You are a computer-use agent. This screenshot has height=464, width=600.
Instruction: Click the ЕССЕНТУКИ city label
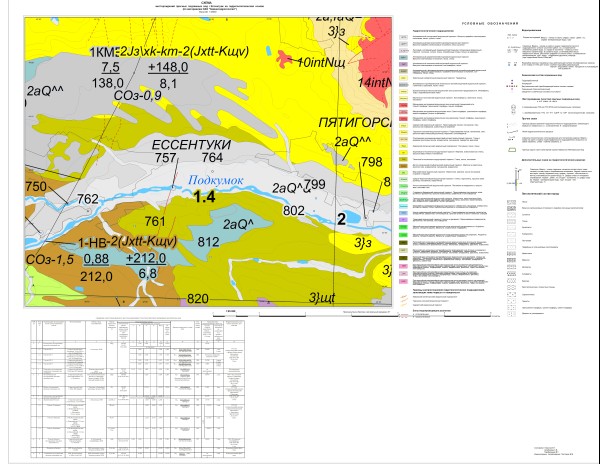[191, 145]
